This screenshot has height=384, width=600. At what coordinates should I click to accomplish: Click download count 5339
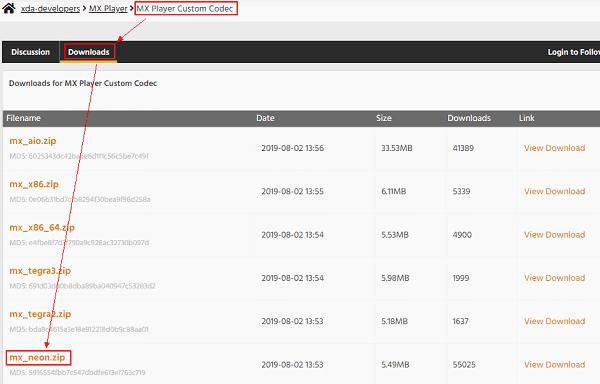point(461,191)
